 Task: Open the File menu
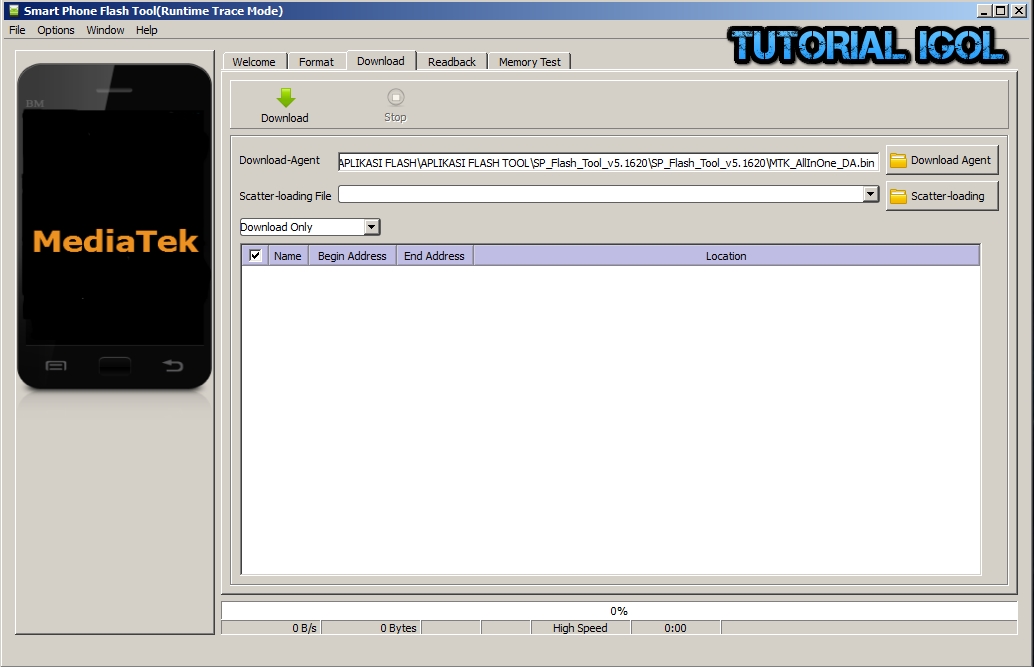coord(17,30)
